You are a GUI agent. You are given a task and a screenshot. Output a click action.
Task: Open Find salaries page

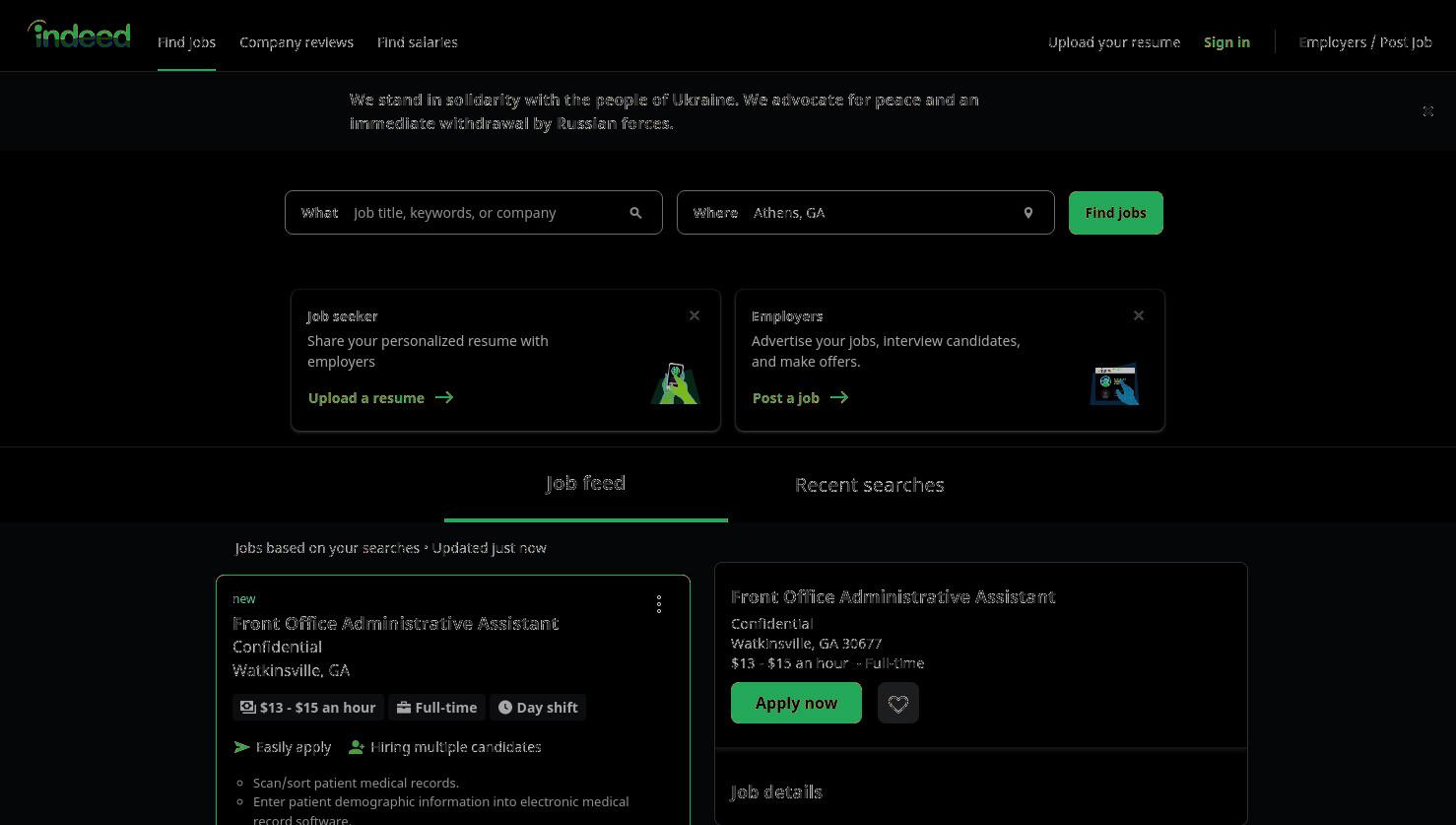click(418, 42)
